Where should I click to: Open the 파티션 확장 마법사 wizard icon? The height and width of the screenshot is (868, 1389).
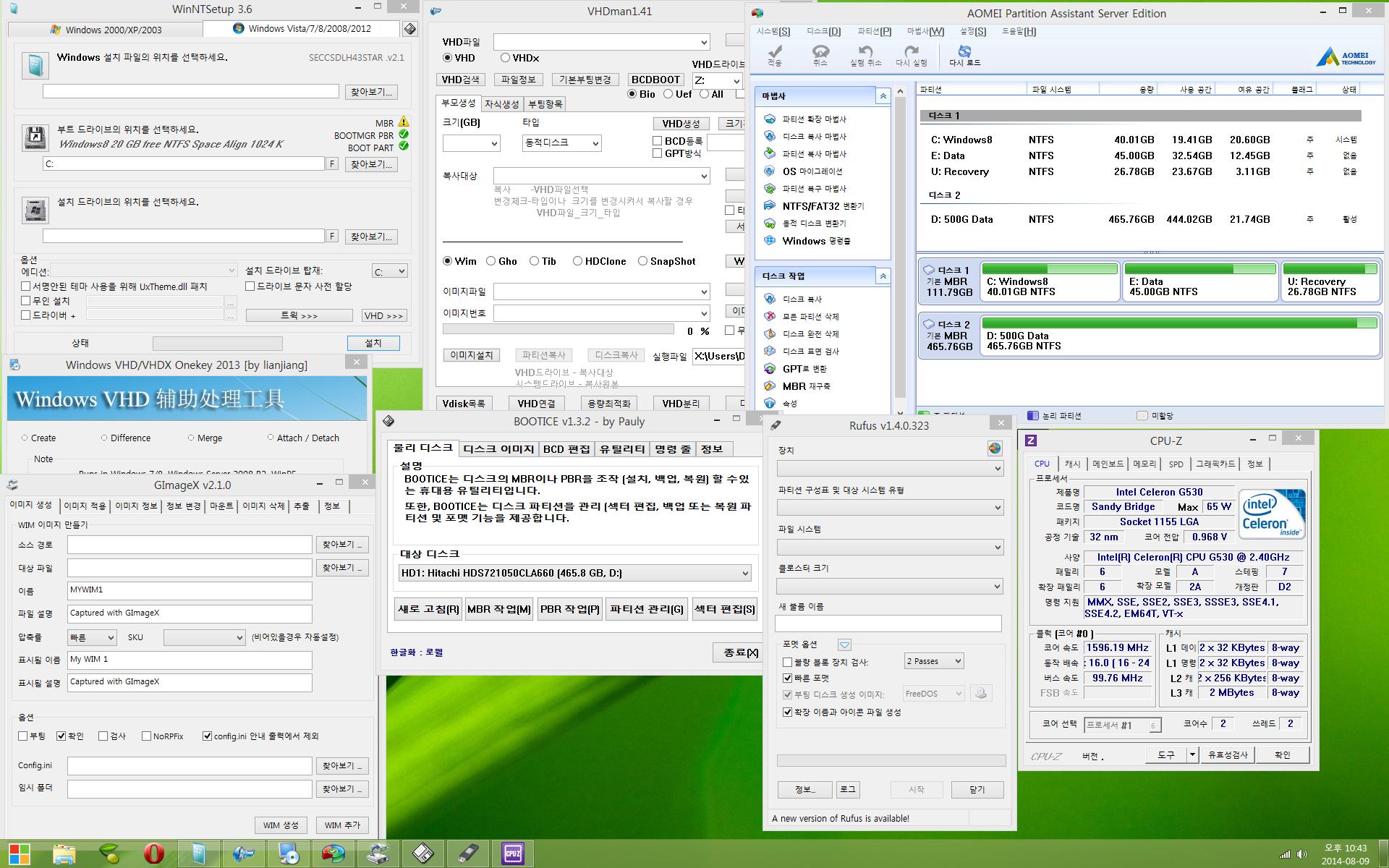(770, 119)
